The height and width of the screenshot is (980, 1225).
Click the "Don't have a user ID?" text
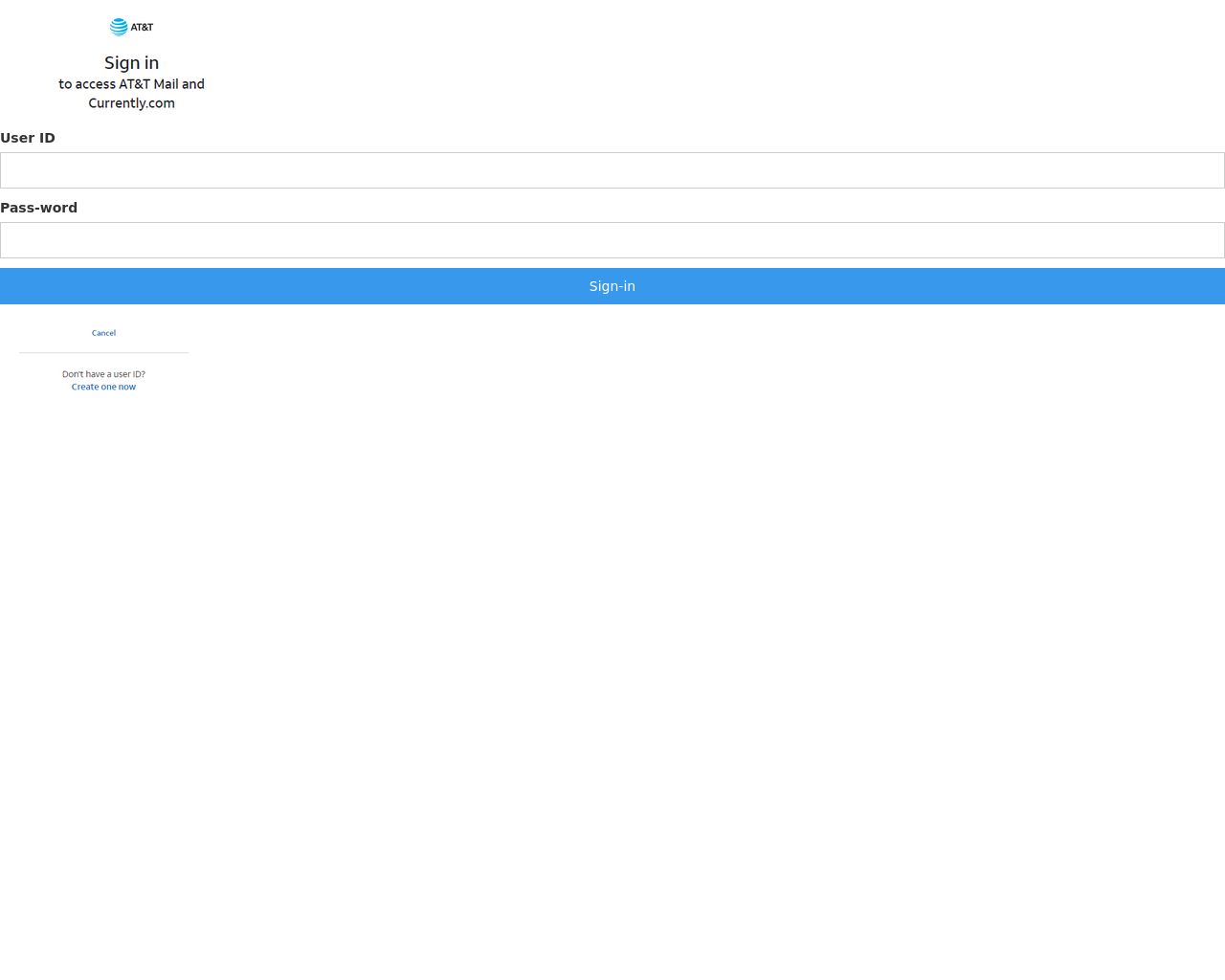(x=103, y=374)
